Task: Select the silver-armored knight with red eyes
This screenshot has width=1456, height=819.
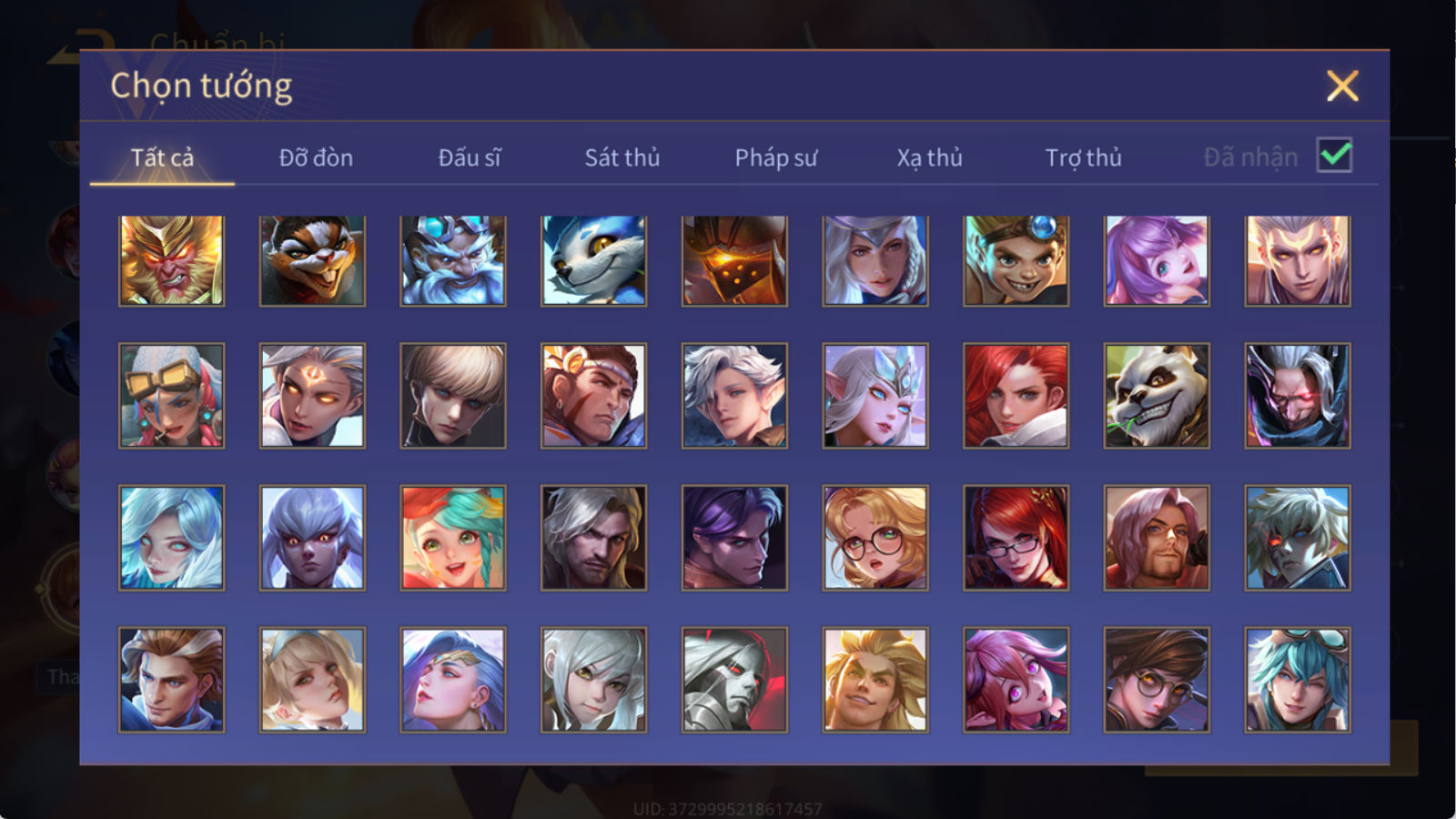Action: click(734, 680)
